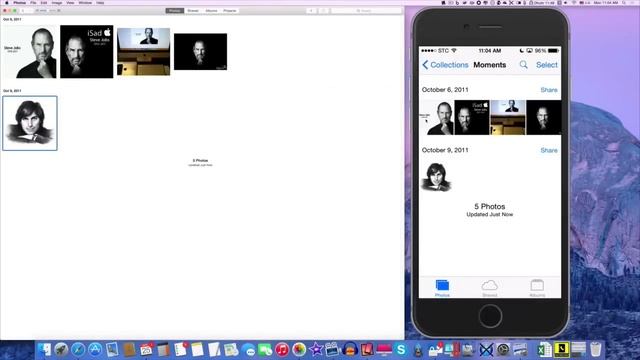
Task: Select the dark portrait photo in the Mac Photos window
Action: tap(200, 51)
